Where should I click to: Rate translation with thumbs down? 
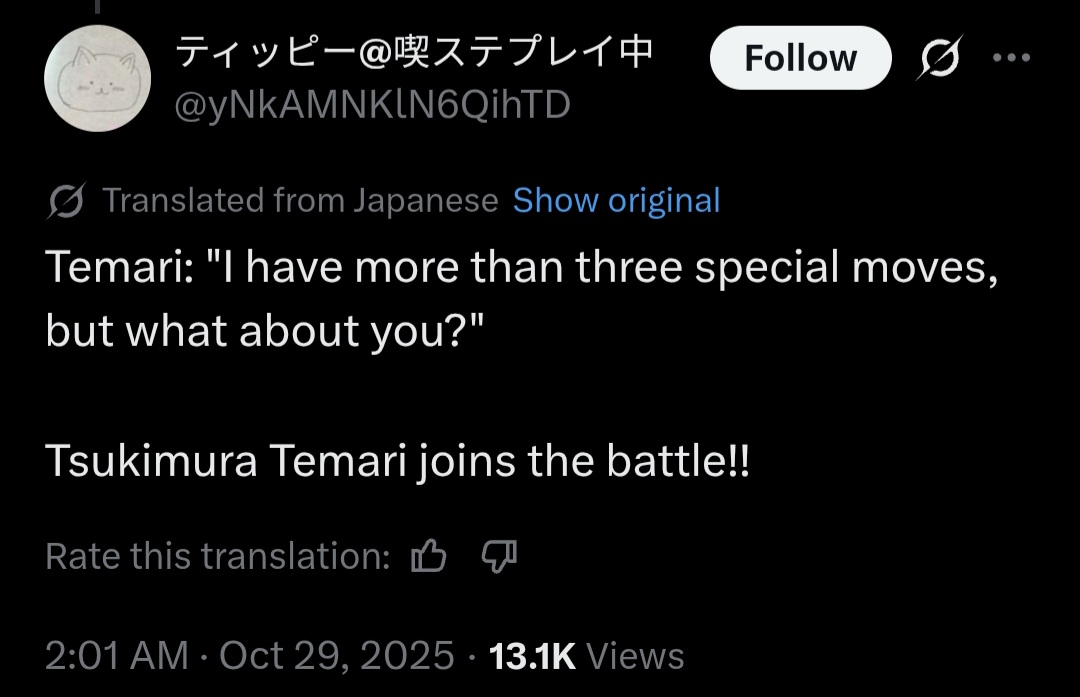pyautogui.click(x=498, y=556)
